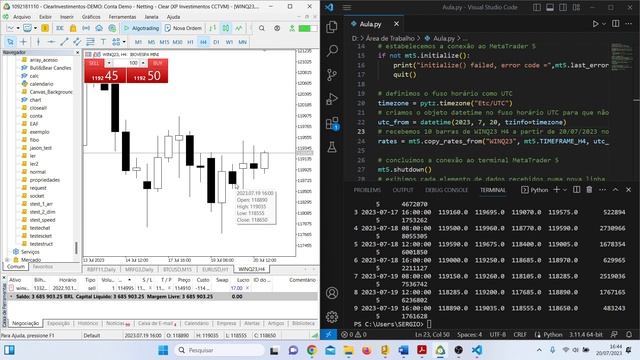Open volume dropdown beside SELL

[x=109, y=63]
